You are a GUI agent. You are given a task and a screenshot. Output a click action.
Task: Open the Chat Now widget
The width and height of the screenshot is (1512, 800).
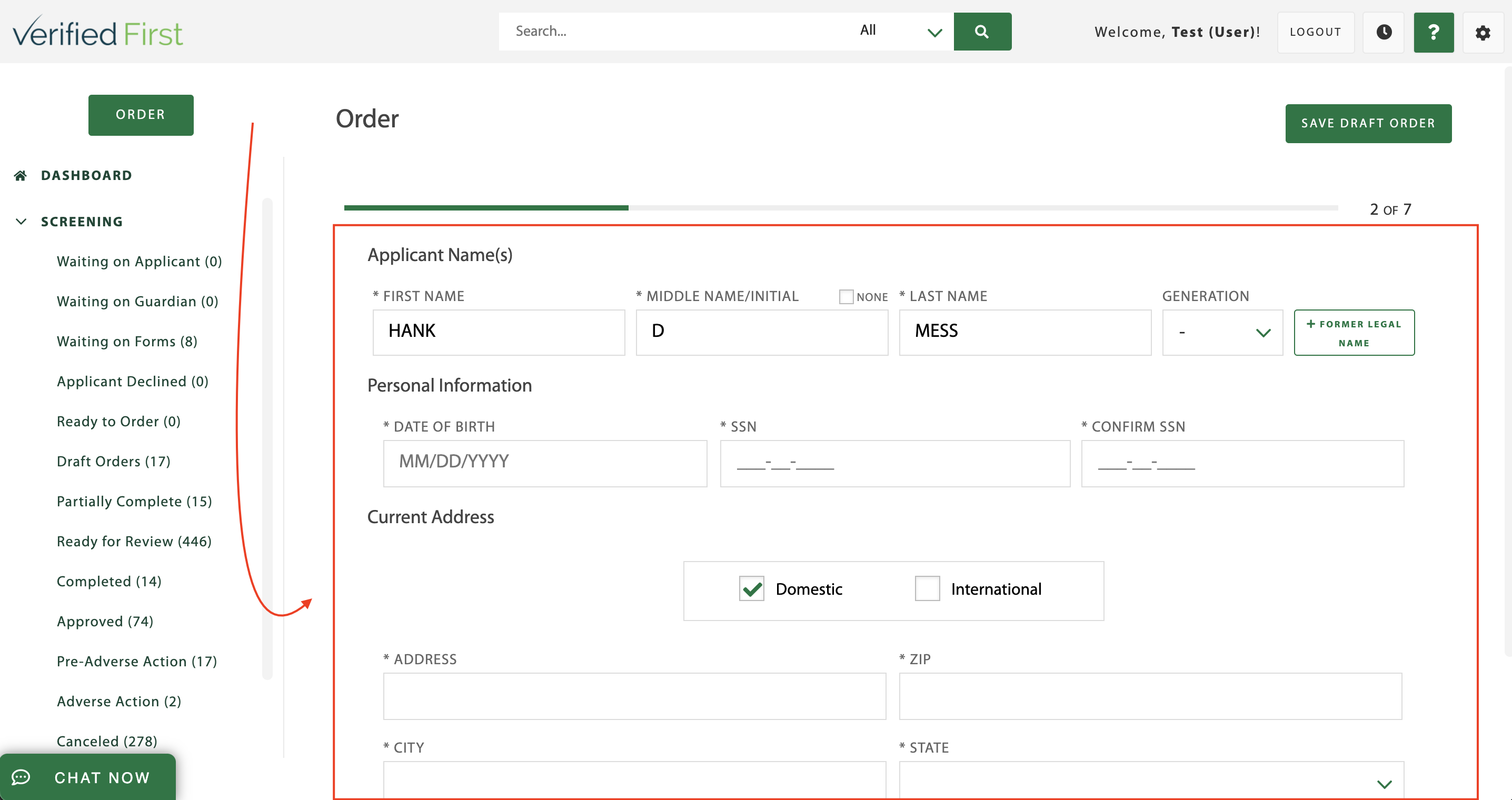[87, 777]
